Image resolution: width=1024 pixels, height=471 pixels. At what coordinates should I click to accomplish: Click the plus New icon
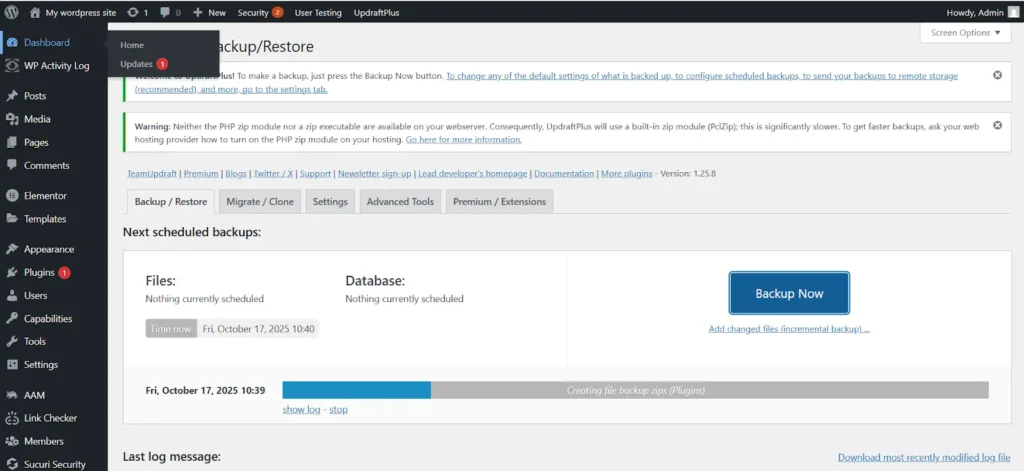(198, 12)
